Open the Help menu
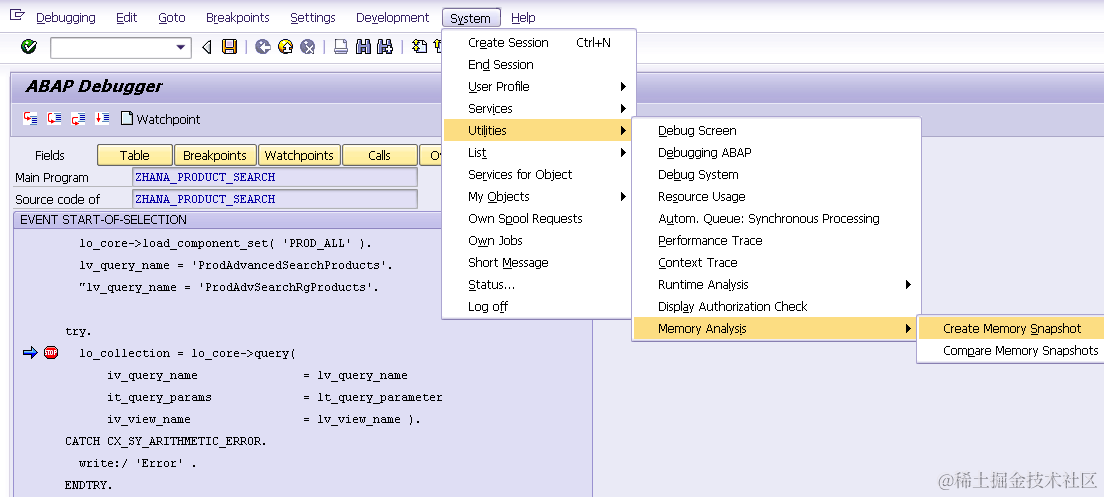Screen dimensions: 1104x497 pos(523,18)
